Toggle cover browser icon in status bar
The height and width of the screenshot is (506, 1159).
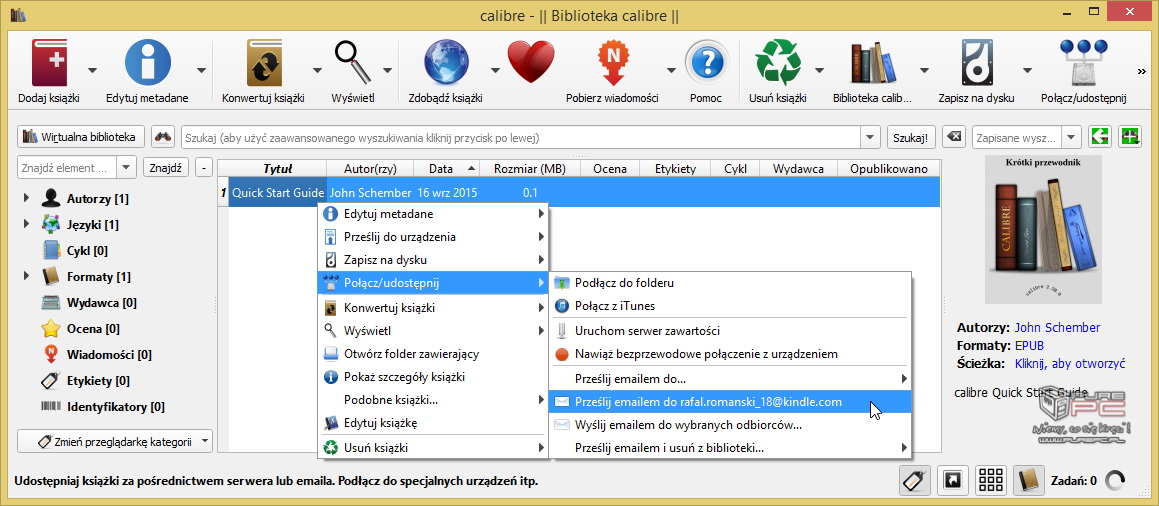pos(953,481)
